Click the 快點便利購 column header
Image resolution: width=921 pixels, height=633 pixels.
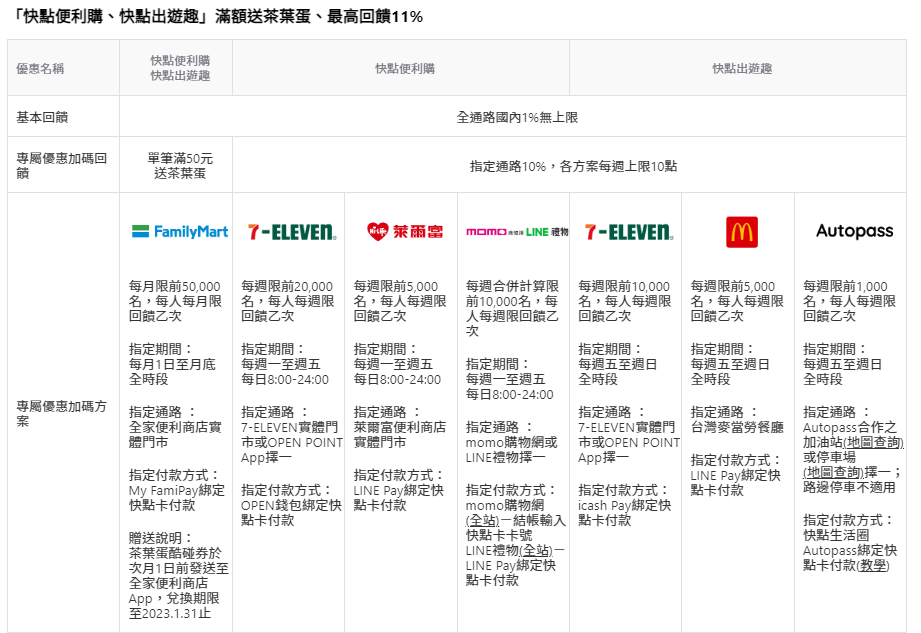[405, 68]
